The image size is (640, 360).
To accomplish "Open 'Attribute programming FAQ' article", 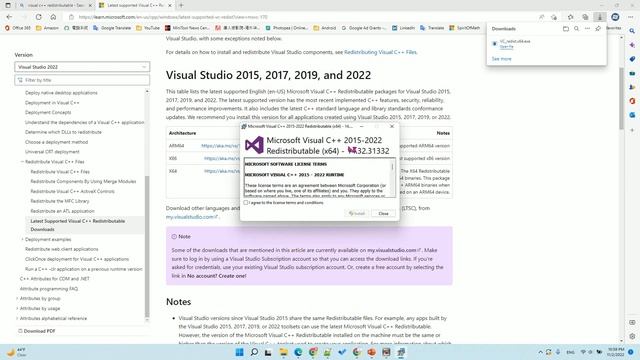I will [x=49, y=289].
